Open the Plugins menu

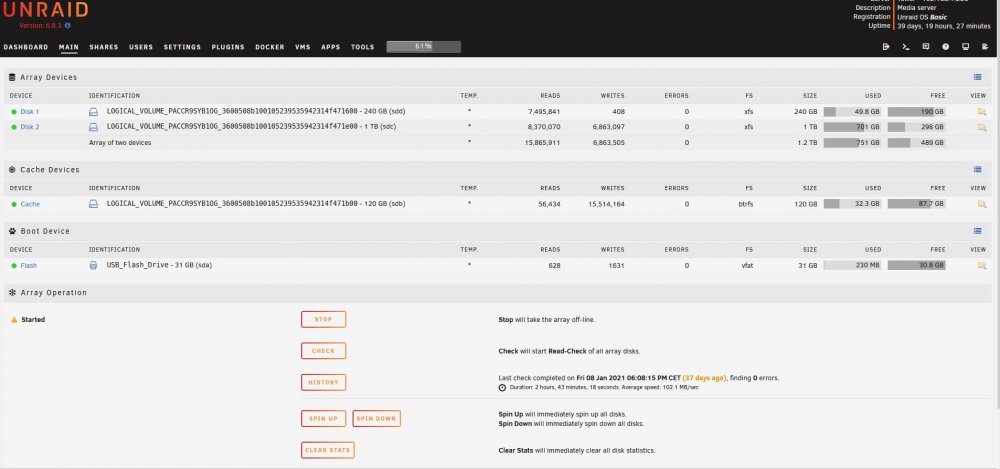(228, 47)
